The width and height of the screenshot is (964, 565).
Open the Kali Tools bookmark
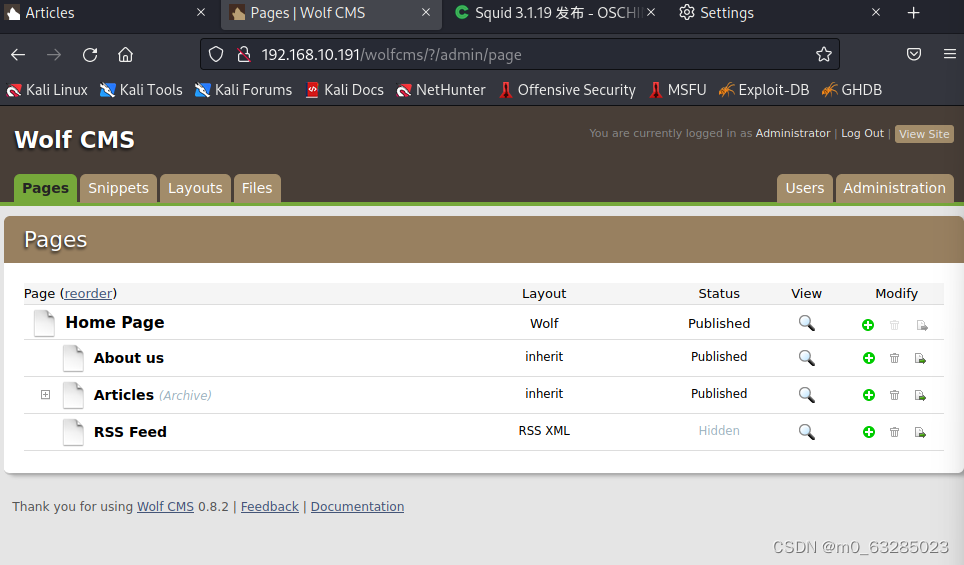click(x=141, y=90)
